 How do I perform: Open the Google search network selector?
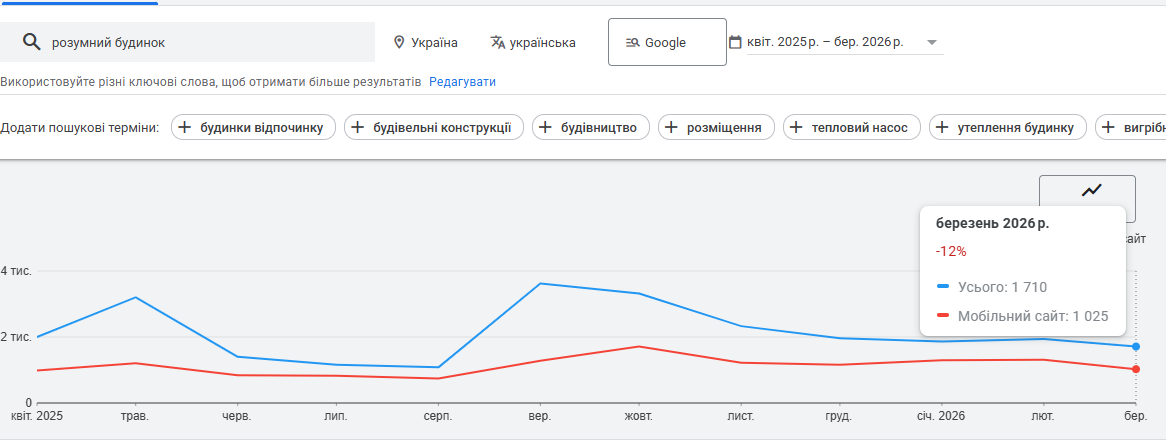[x=667, y=43]
